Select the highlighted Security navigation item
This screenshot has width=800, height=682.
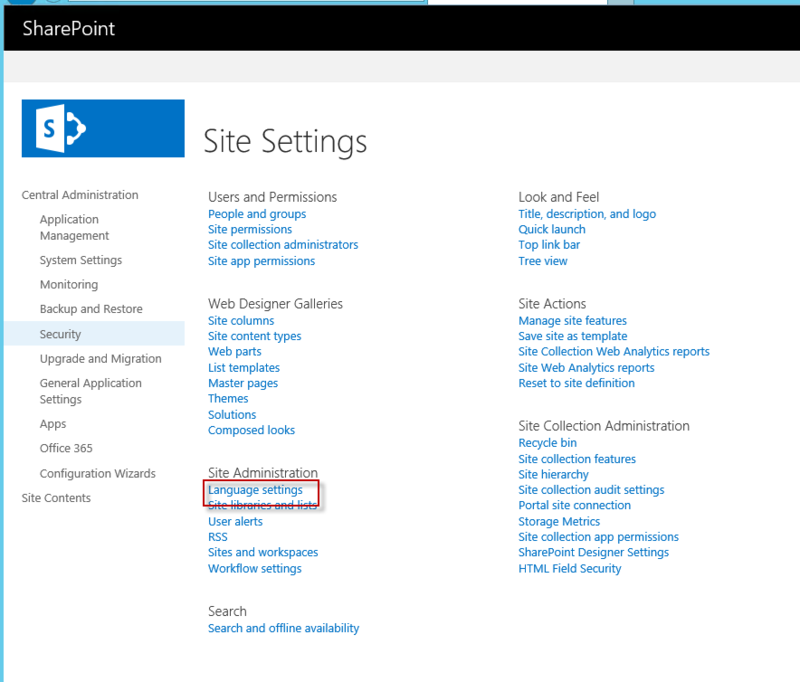pos(94,334)
